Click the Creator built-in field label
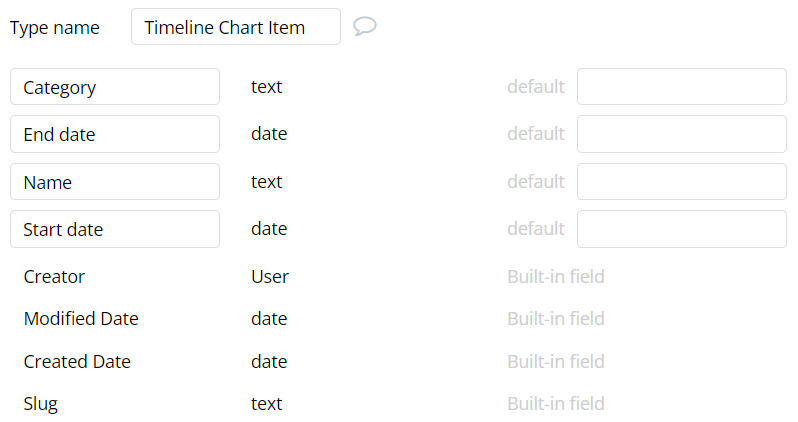Image resolution: width=798 pixels, height=422 pixels. [54, 277]
